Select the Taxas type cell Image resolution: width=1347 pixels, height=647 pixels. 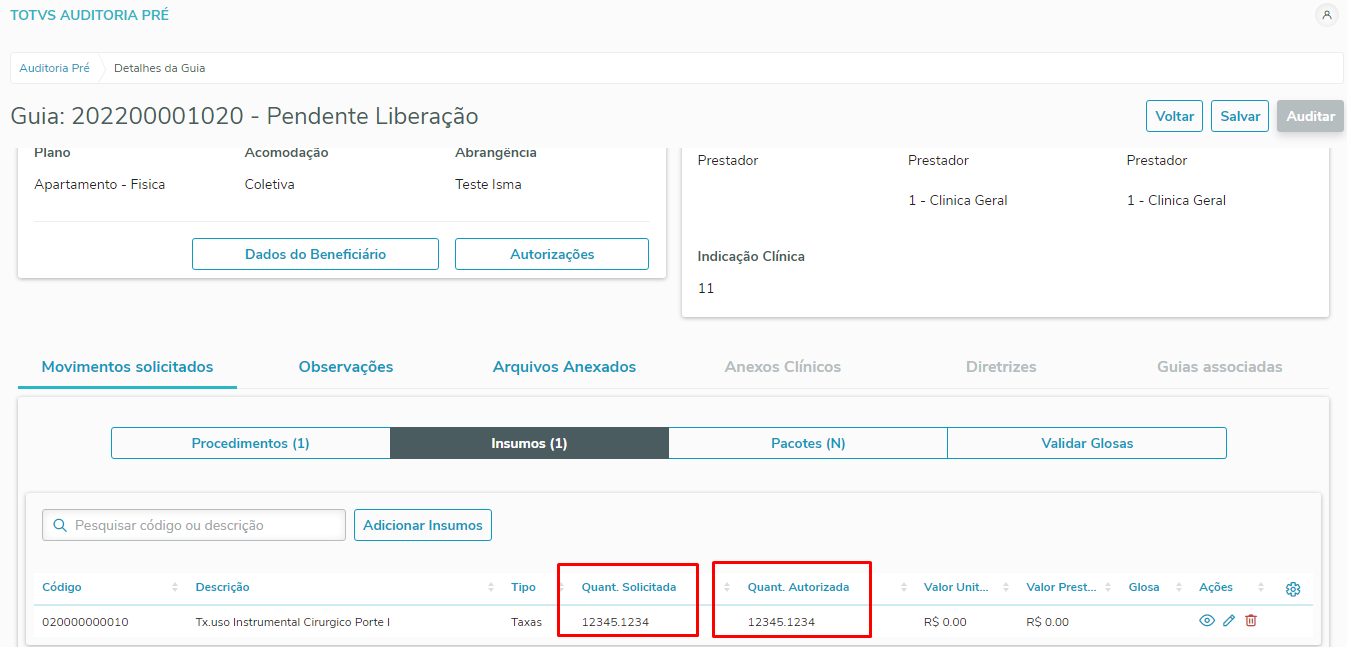click(526, 622)
